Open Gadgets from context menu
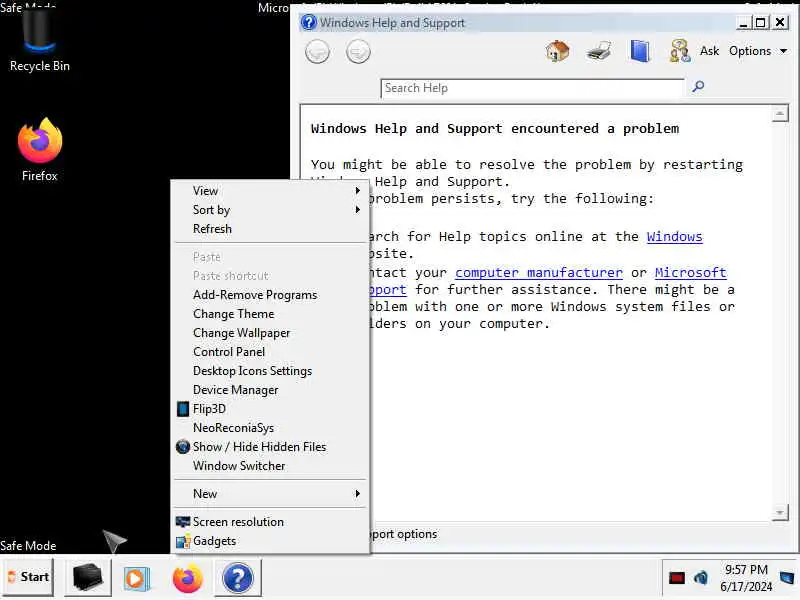Screen dimensions: 800x600 pos(270,541)
